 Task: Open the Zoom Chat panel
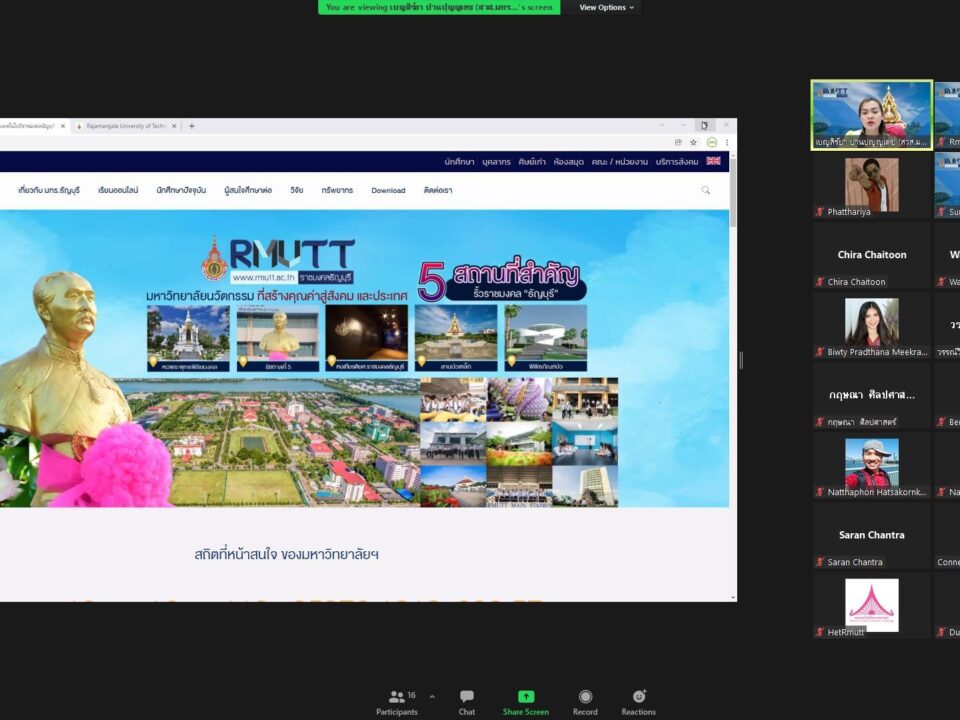coord(467,702)
